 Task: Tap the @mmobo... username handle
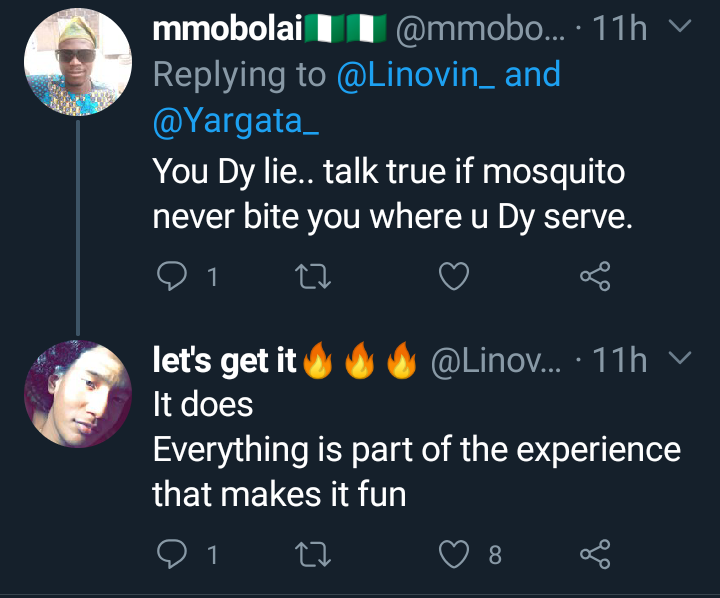[480, 28]
